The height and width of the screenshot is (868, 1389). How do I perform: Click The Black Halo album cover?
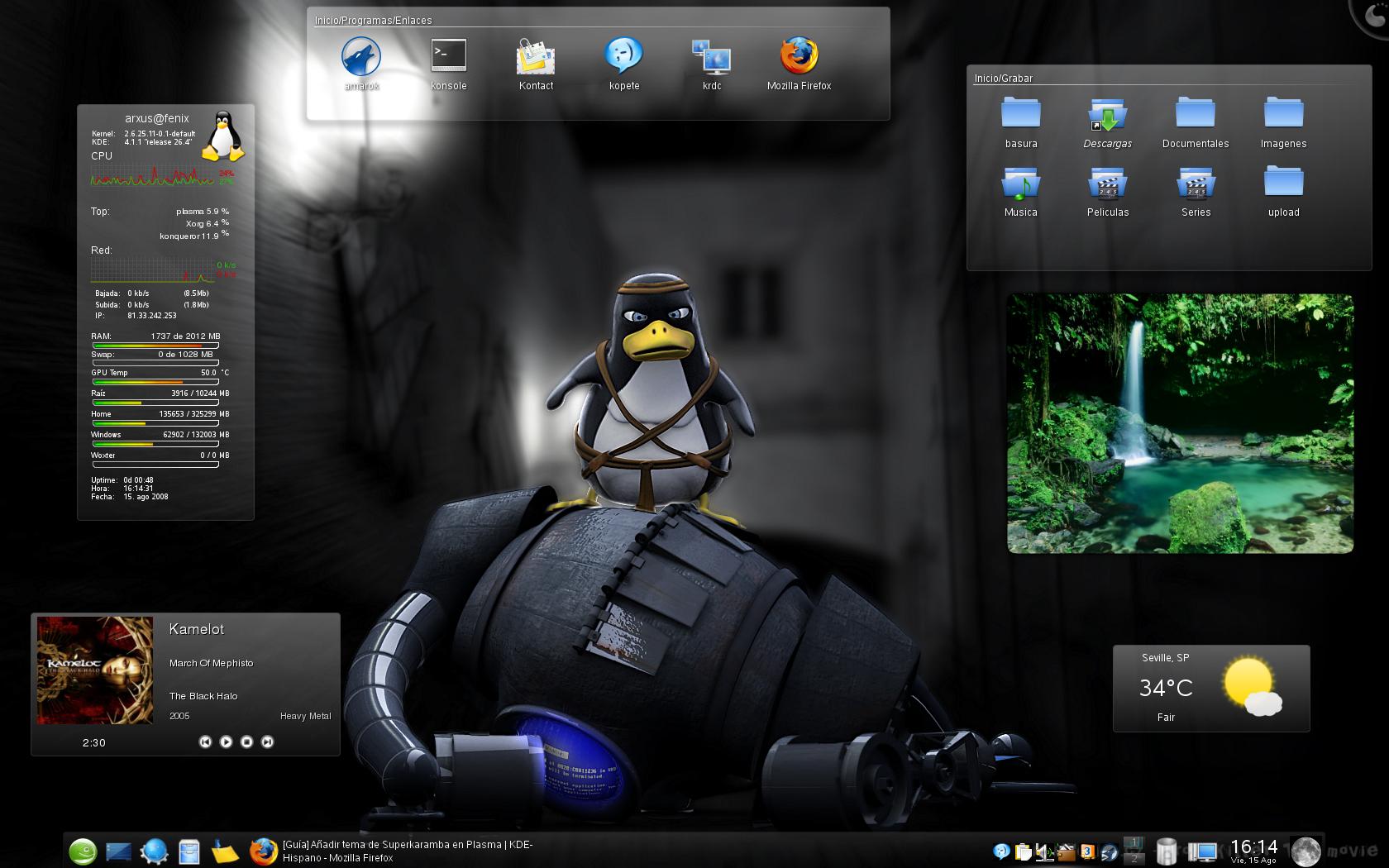pos(95,670)
